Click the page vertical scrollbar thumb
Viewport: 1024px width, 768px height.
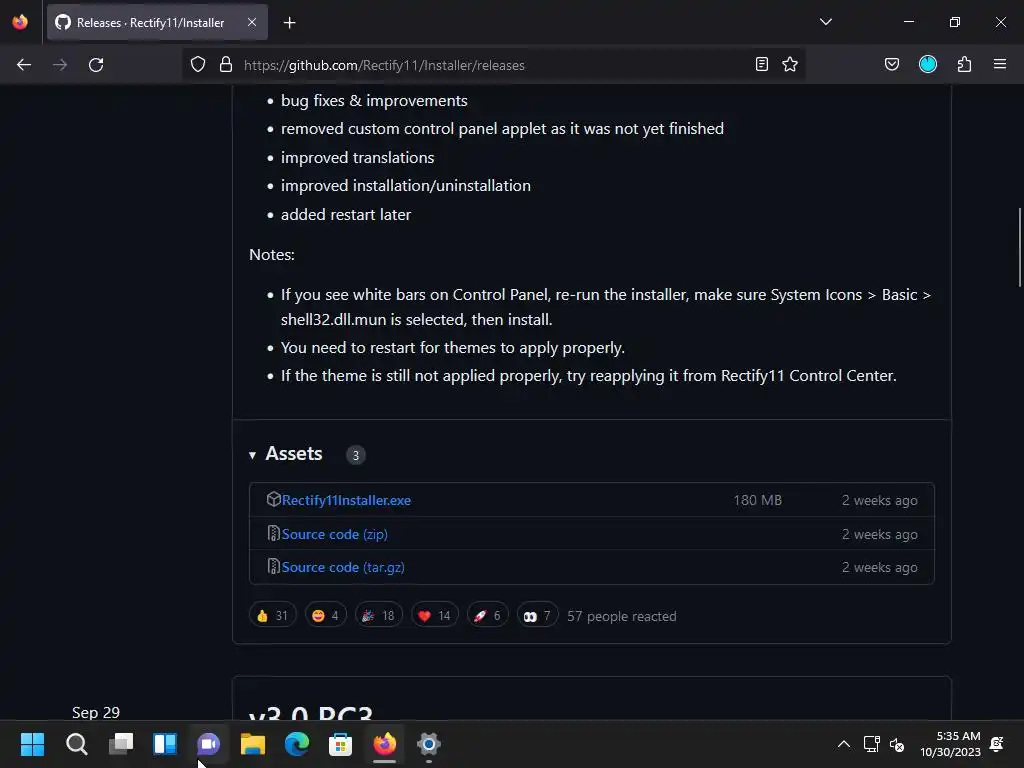coord(1019,247)
